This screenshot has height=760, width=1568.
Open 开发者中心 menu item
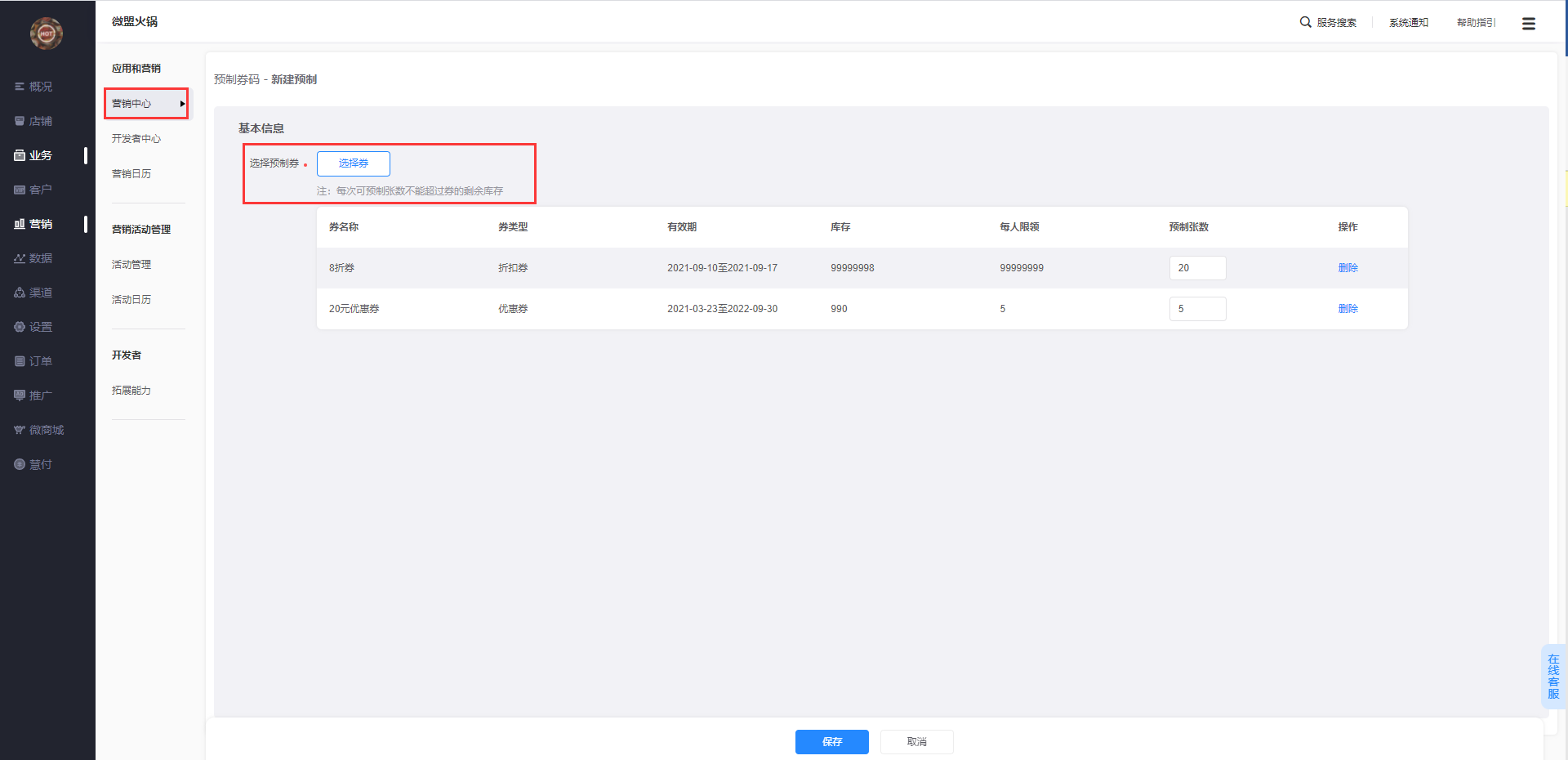(136, 139)
